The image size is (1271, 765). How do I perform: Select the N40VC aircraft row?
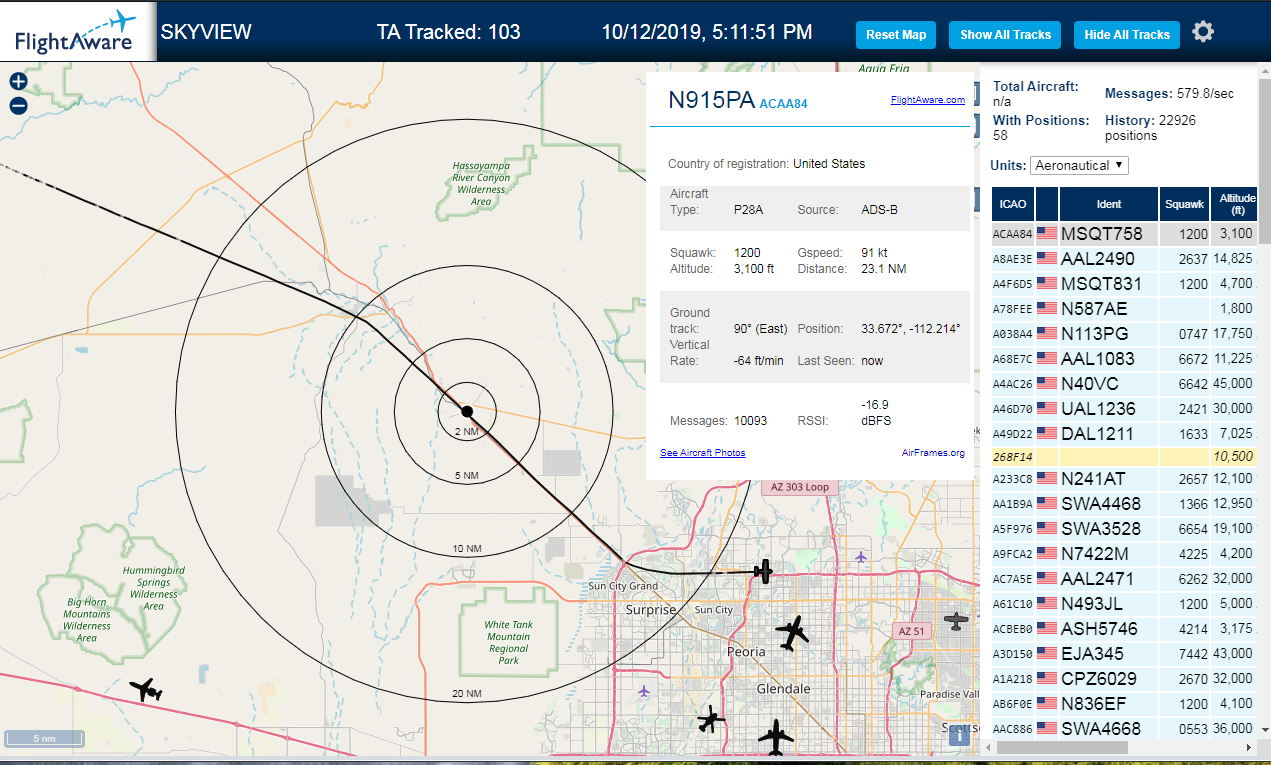pyautogui.click(x=1124, y=384)
